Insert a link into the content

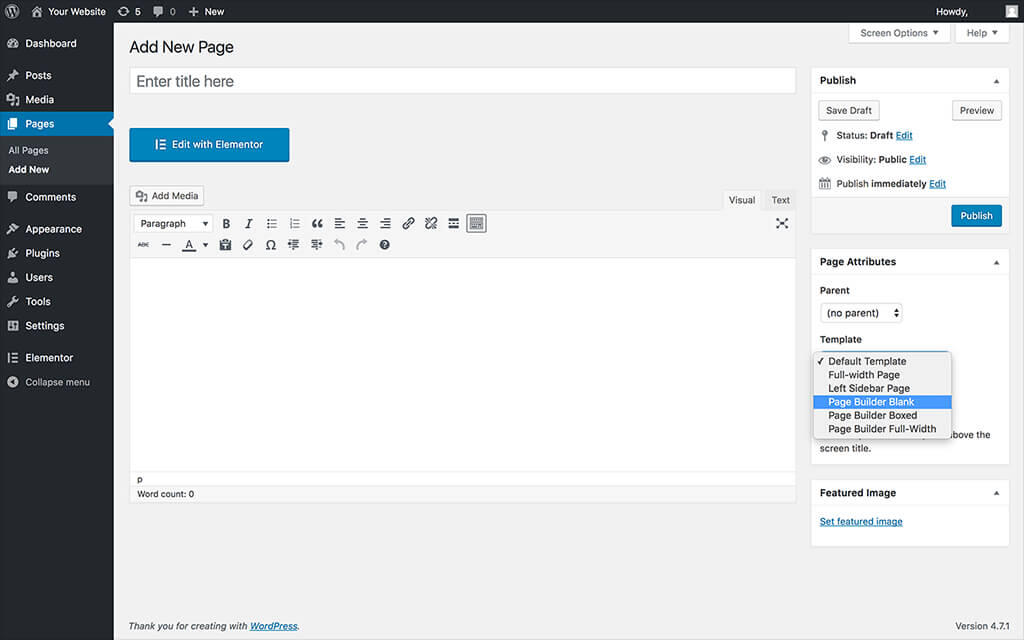tap(408, 223)
